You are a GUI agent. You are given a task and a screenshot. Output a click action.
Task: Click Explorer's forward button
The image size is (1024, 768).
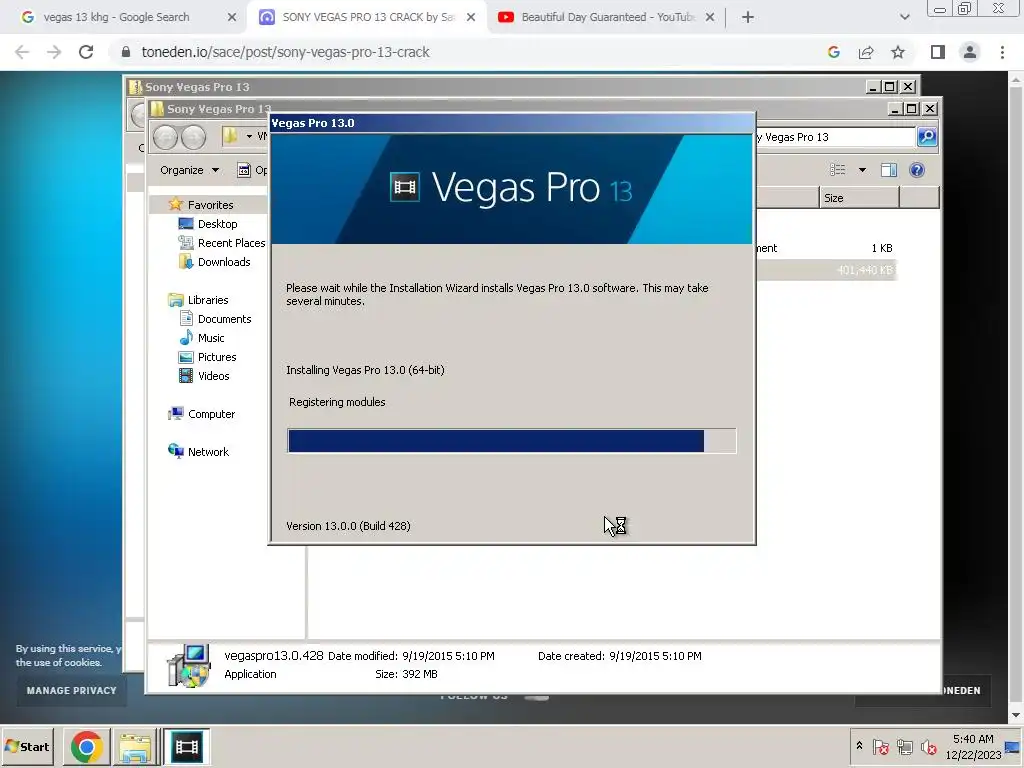click(x=193, y=137)
